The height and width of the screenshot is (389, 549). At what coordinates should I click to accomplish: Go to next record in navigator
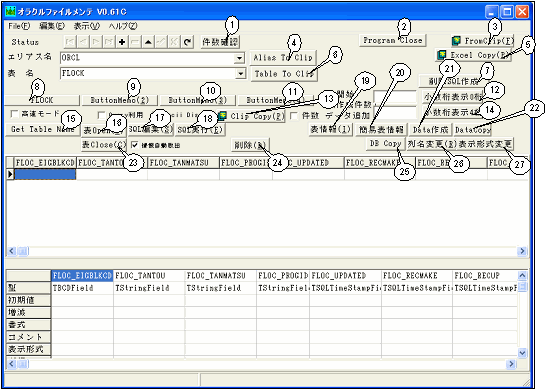click(96, 42)
